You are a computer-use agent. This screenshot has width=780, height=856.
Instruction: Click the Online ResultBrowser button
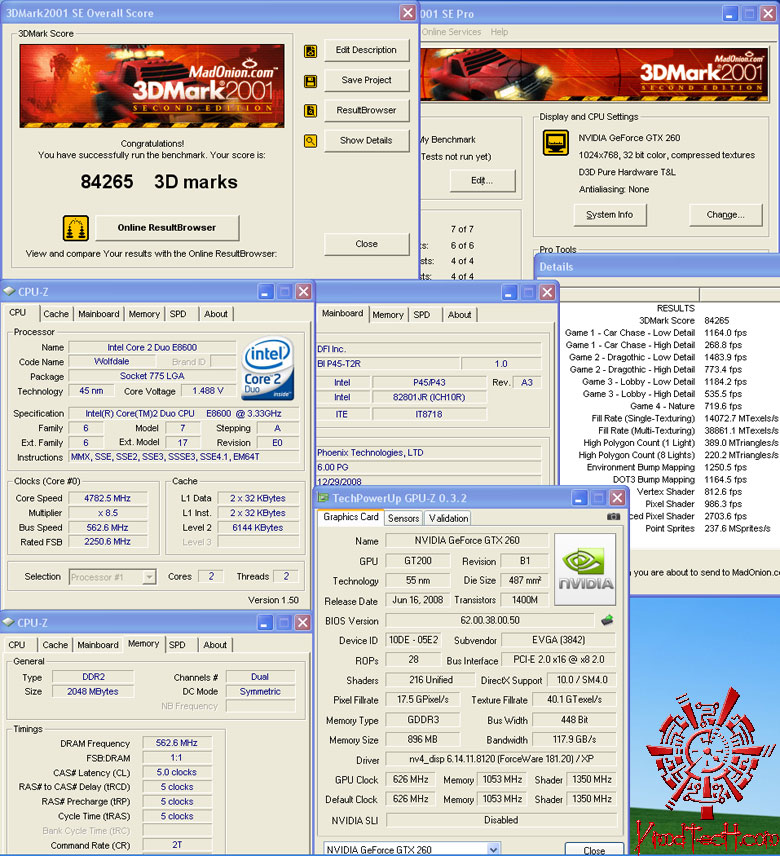point(167,228)
